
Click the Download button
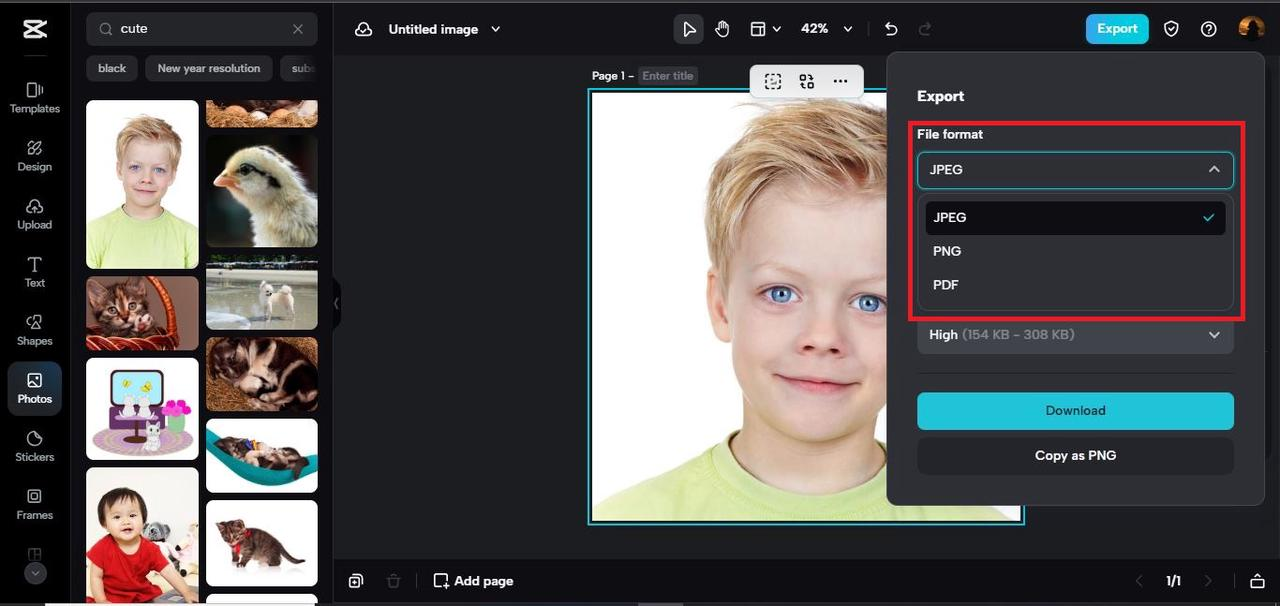1075,411
